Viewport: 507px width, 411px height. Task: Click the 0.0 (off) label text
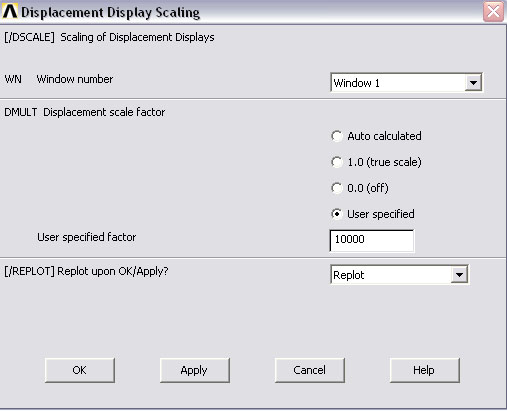pyautogui.click(x=368, y=188)
